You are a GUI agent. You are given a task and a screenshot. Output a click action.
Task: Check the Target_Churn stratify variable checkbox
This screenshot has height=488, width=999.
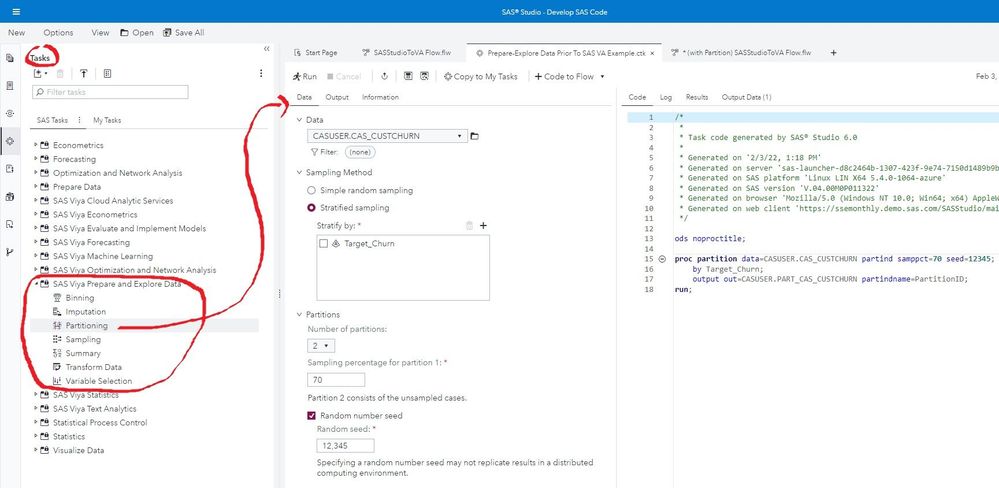[322, 243]
